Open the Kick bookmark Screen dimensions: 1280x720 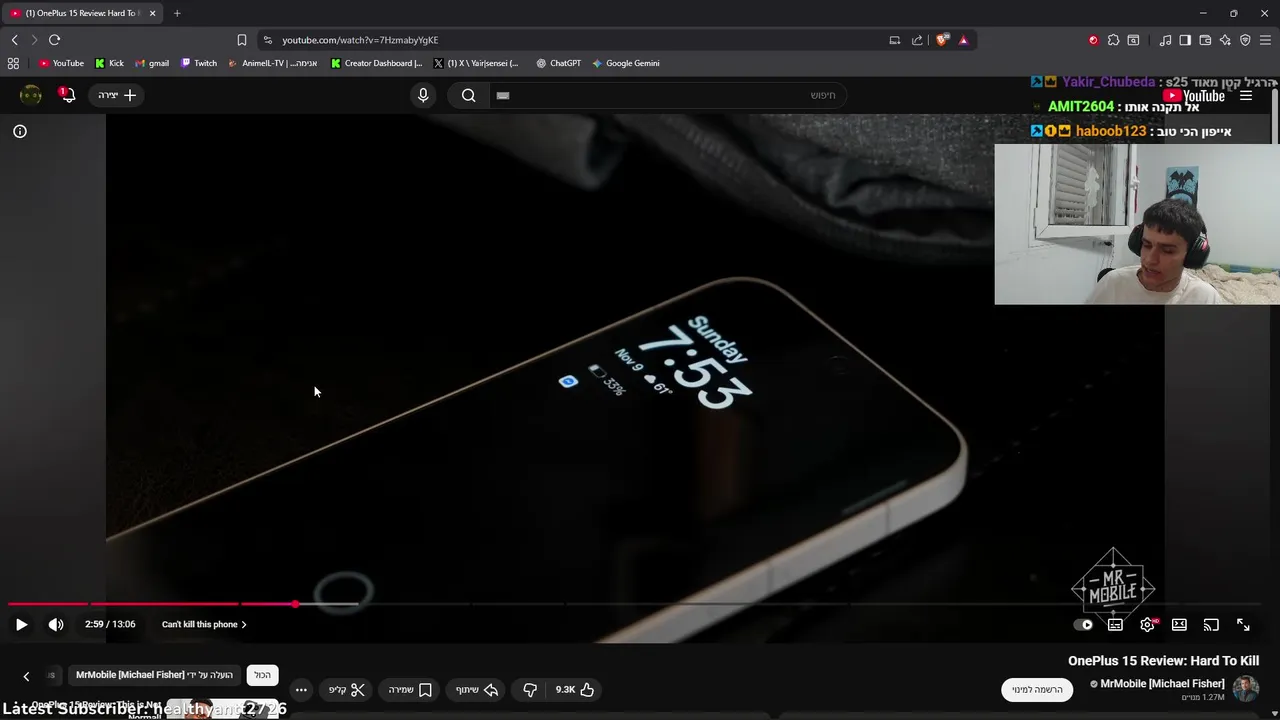pyautogui.click(x=109, y=63)
